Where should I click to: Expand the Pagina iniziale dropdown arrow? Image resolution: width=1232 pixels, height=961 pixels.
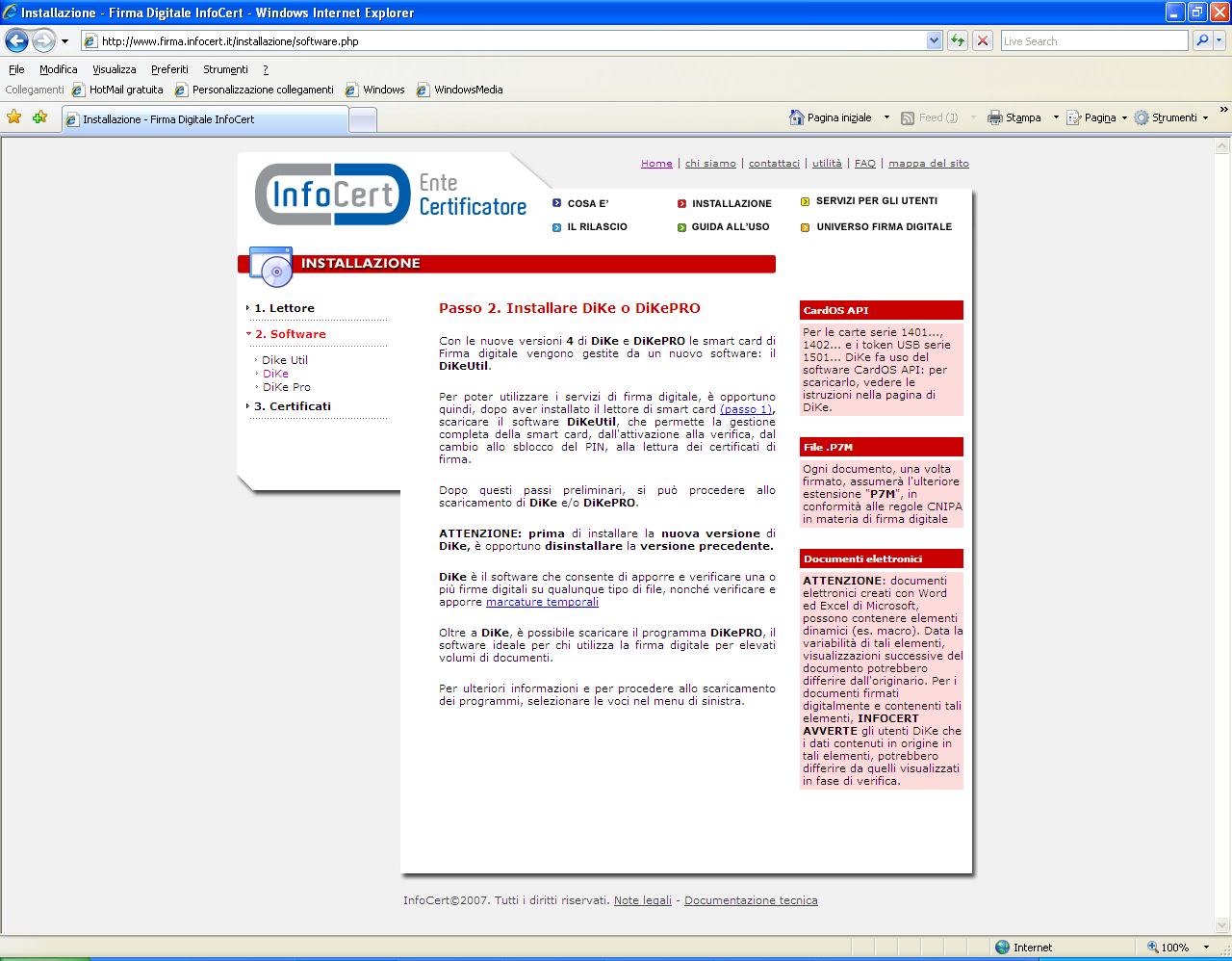(x=886, y=117)
